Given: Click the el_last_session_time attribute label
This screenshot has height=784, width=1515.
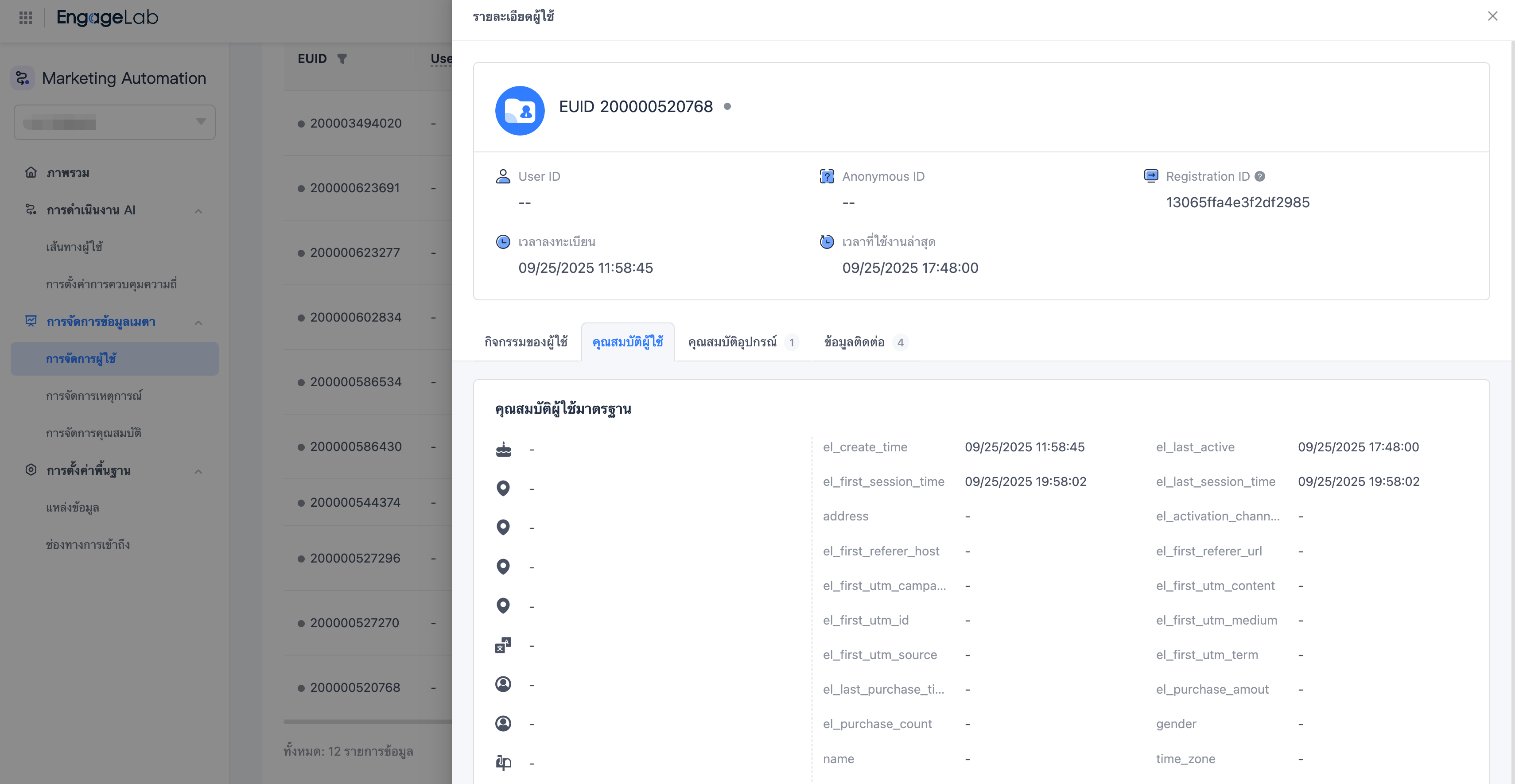Looking at the screenshot, I should coord(1216,481).
